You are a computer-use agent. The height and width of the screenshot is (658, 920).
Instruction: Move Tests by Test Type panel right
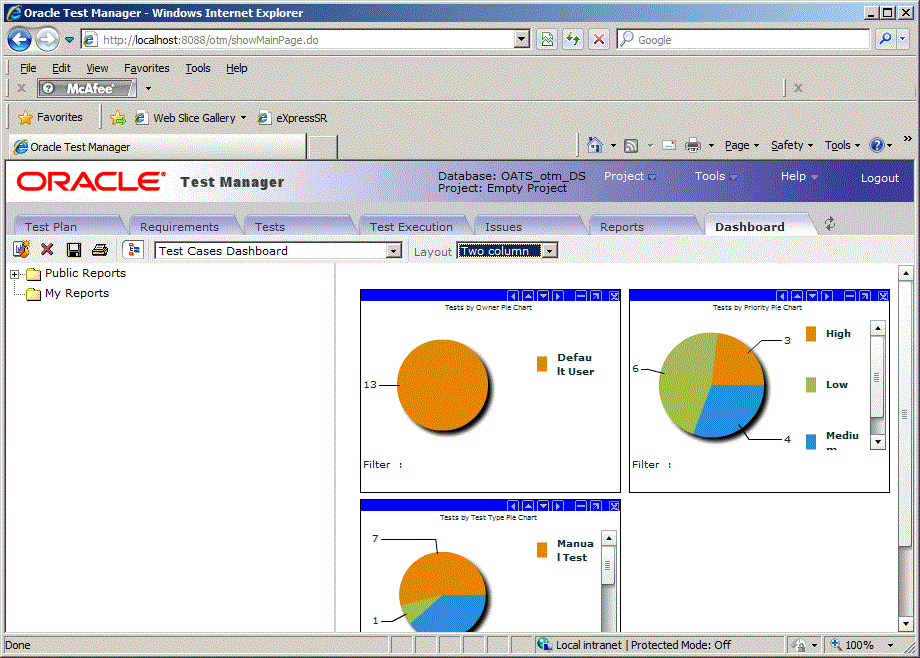click(x=558, y=506)
